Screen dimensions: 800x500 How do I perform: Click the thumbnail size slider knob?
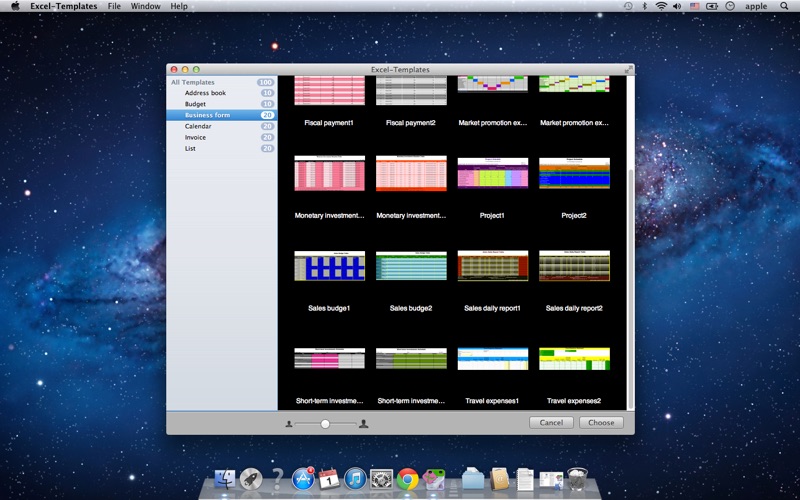point(325,424)
